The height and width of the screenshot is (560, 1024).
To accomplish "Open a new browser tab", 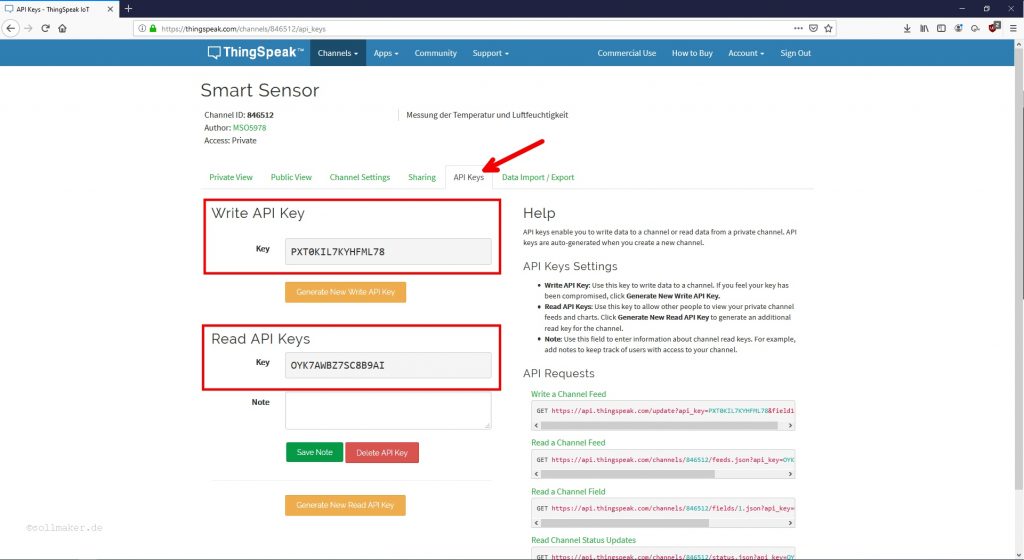I will (128, 8).
